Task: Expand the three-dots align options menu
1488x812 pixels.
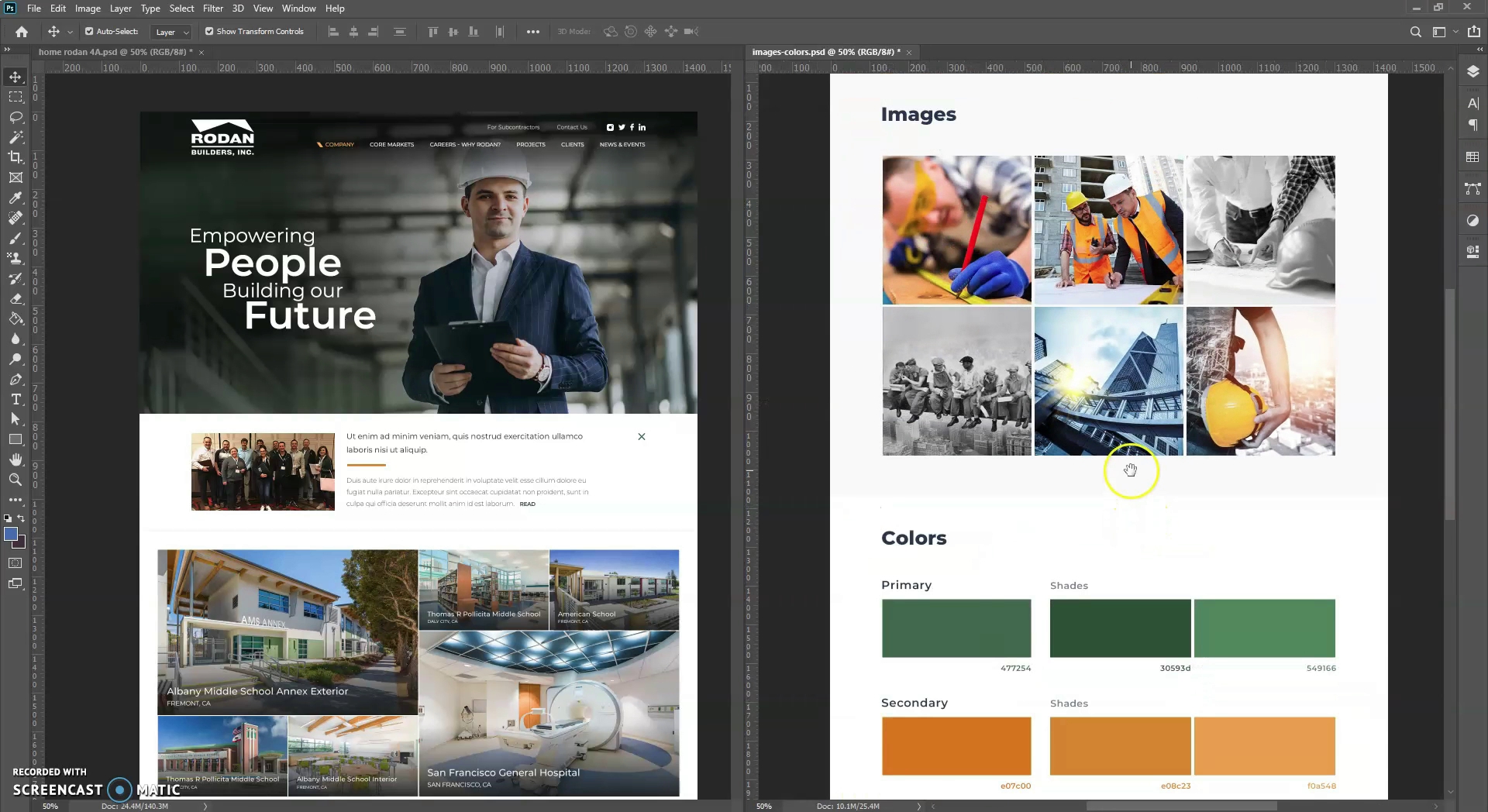Action: click(533, 32)
